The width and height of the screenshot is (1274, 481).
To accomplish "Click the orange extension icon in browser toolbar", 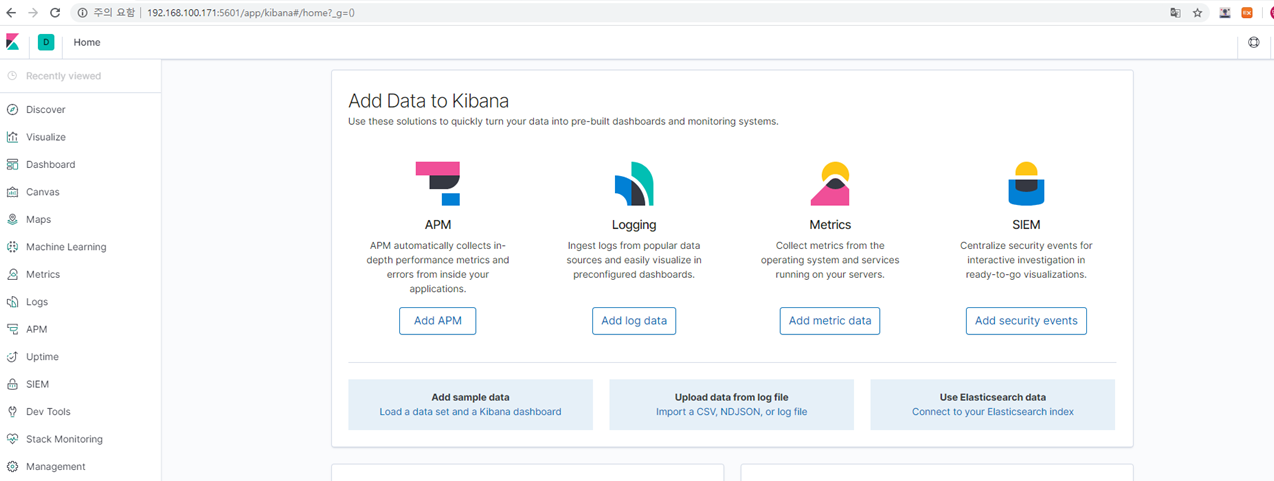I will coord(1247,13).
